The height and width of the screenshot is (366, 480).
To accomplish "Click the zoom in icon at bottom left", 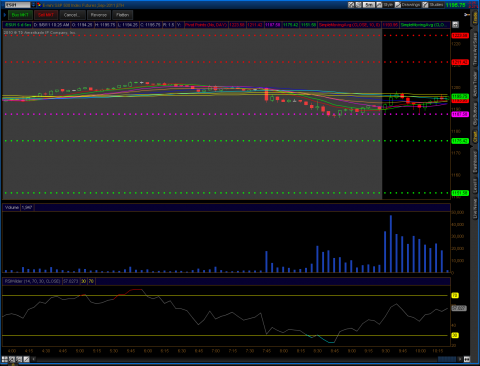I will (12, 359).
